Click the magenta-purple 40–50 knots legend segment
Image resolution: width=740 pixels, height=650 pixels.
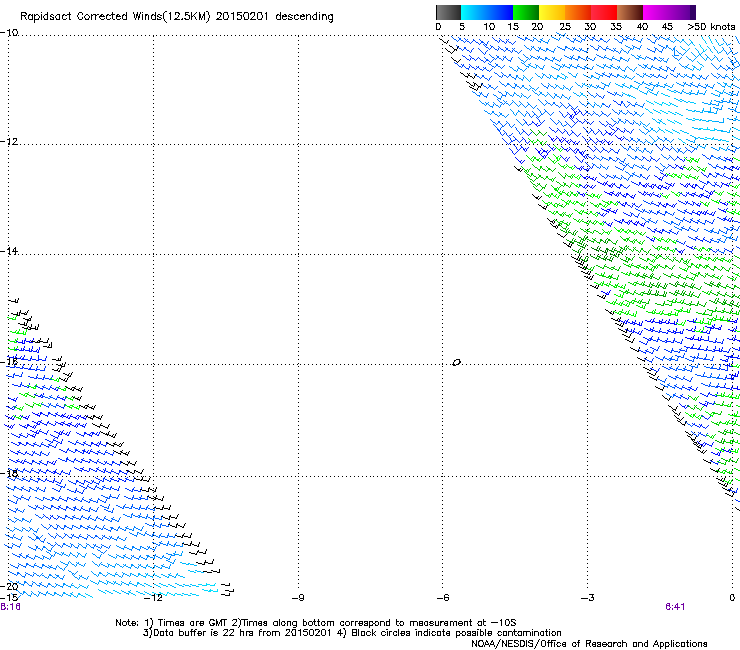tap(669, 12)
